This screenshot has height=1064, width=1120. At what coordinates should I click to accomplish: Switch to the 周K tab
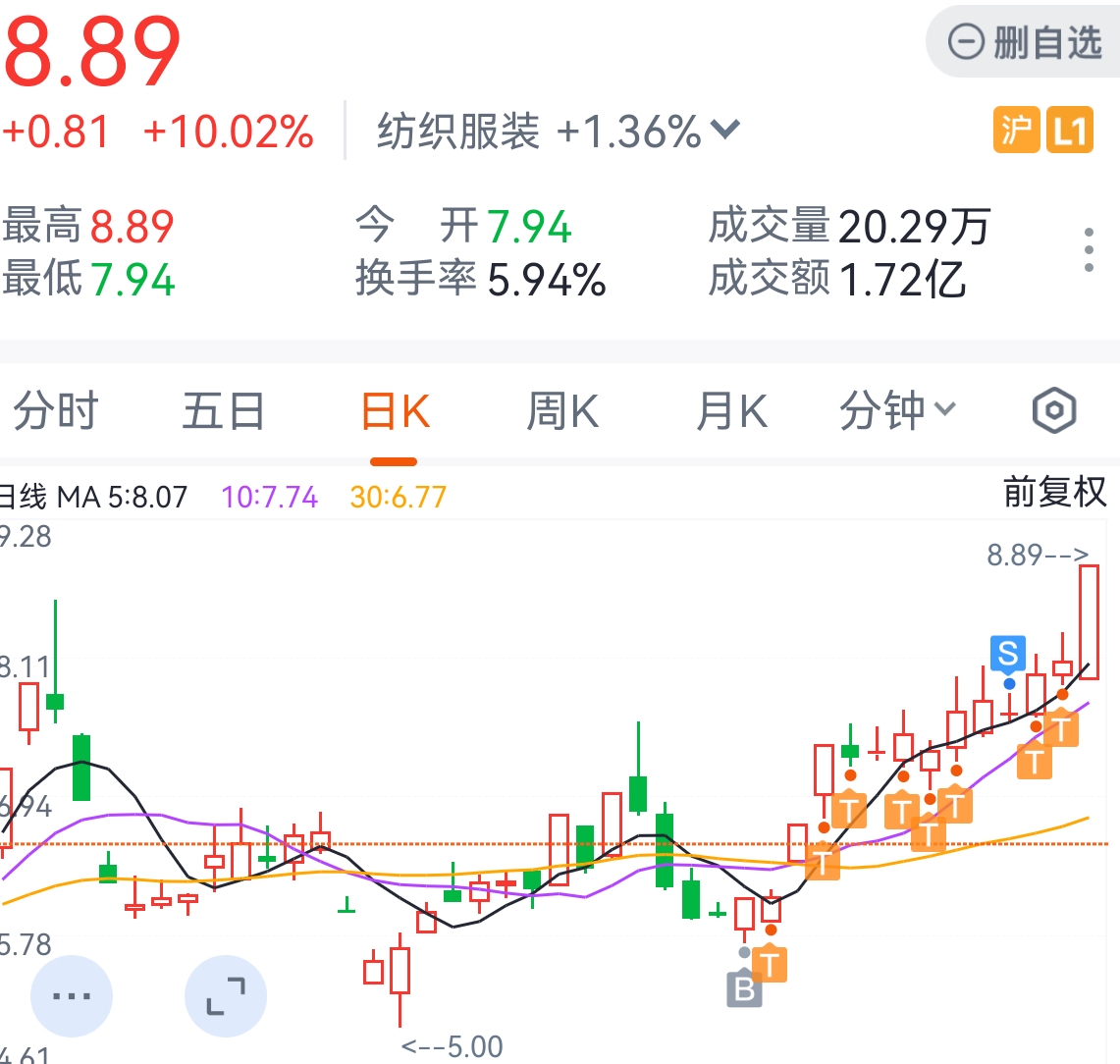coord(562,411)
